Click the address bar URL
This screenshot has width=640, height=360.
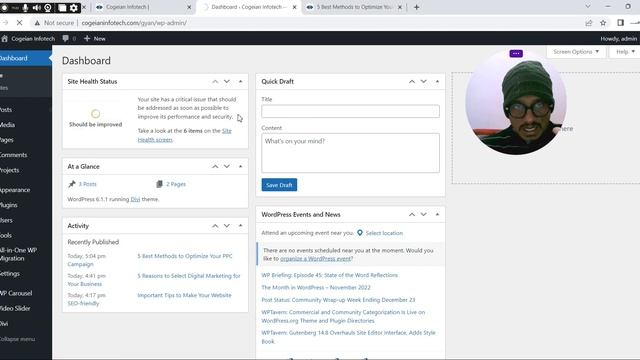134,23
